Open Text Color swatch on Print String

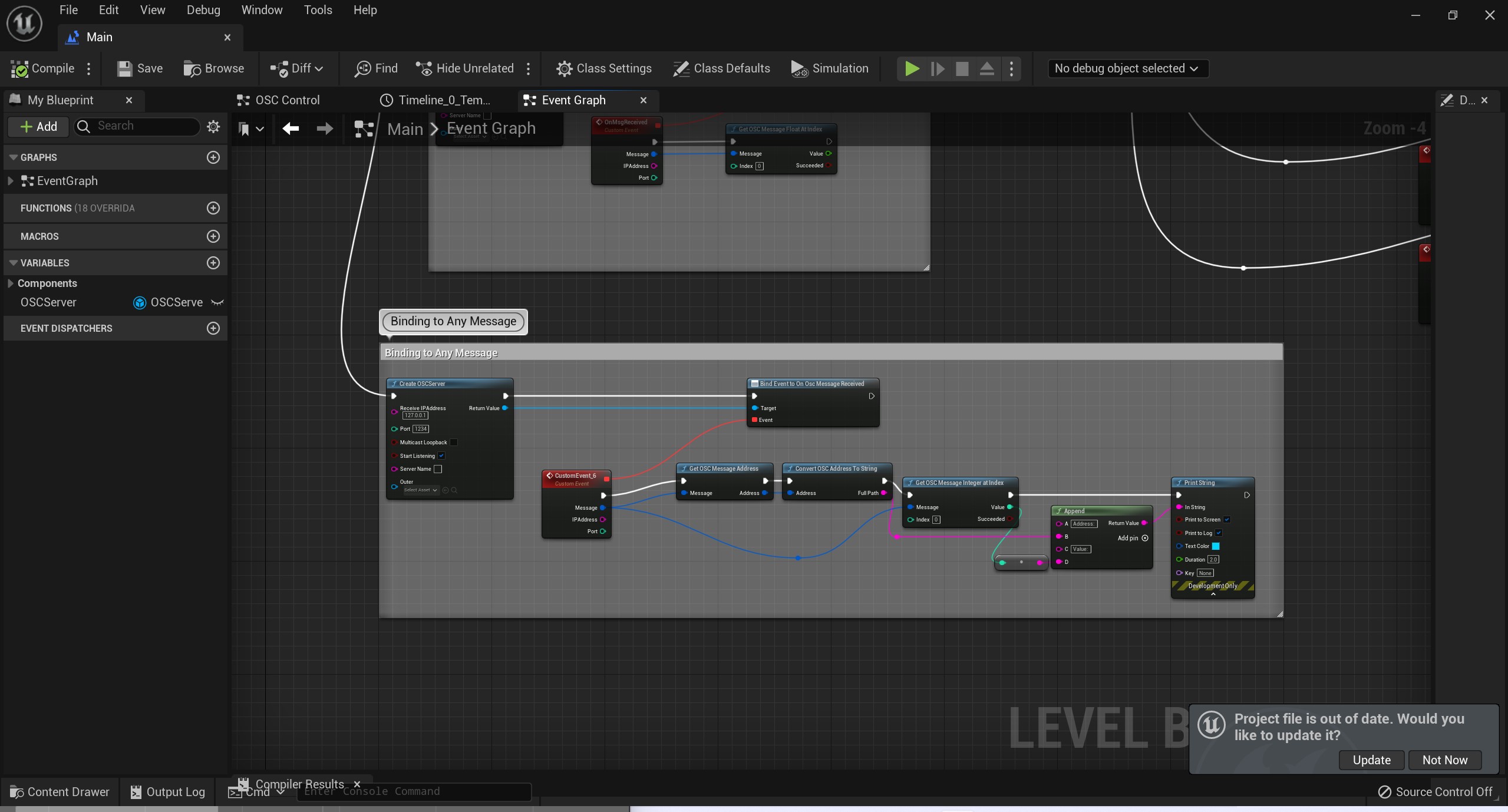(1216, 546)
